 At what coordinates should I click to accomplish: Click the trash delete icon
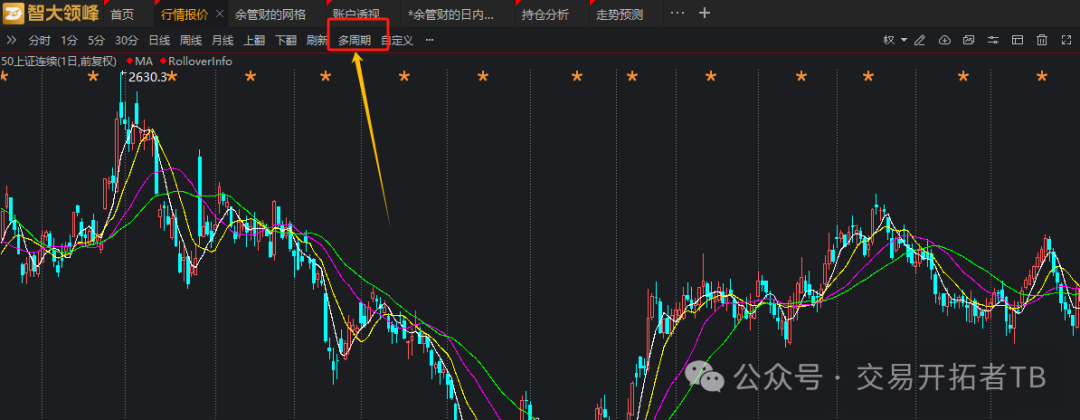[x=1042, y=41]
